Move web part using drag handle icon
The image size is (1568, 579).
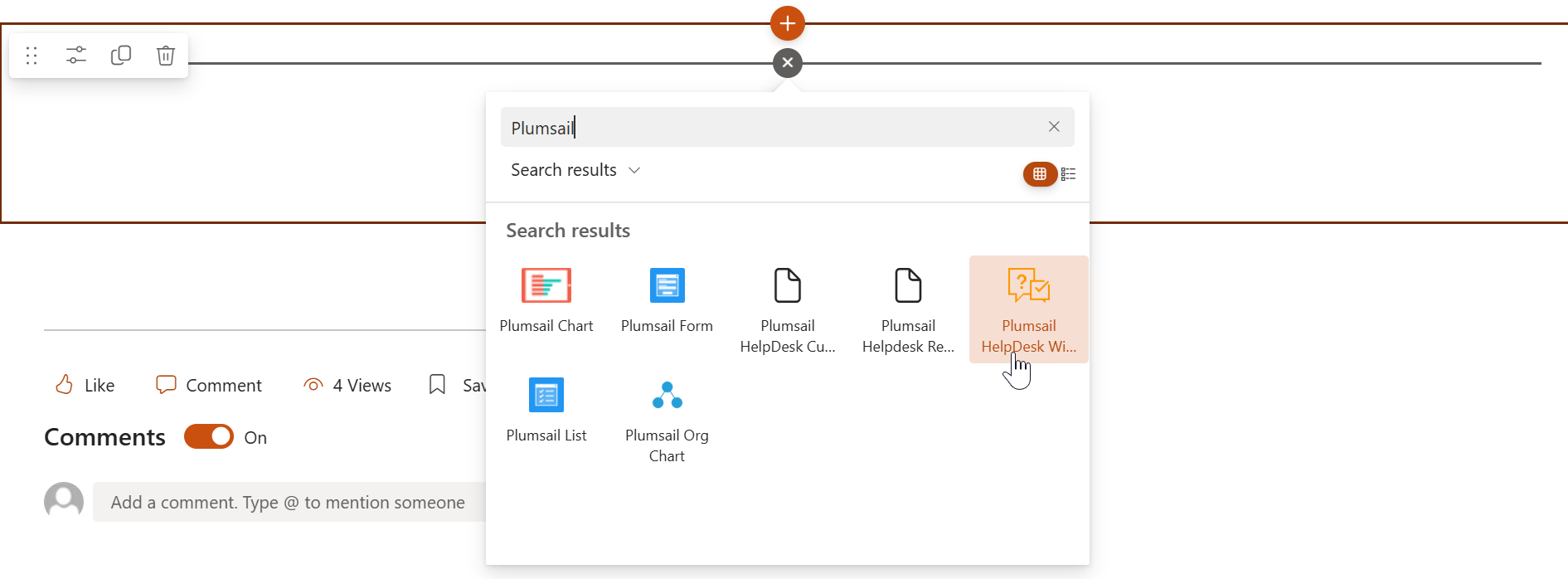(x=32, y=56)
